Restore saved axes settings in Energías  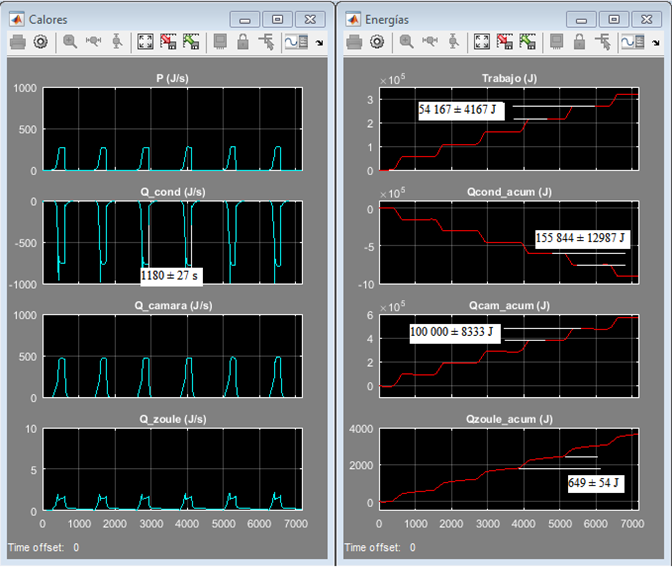[527, 42]
